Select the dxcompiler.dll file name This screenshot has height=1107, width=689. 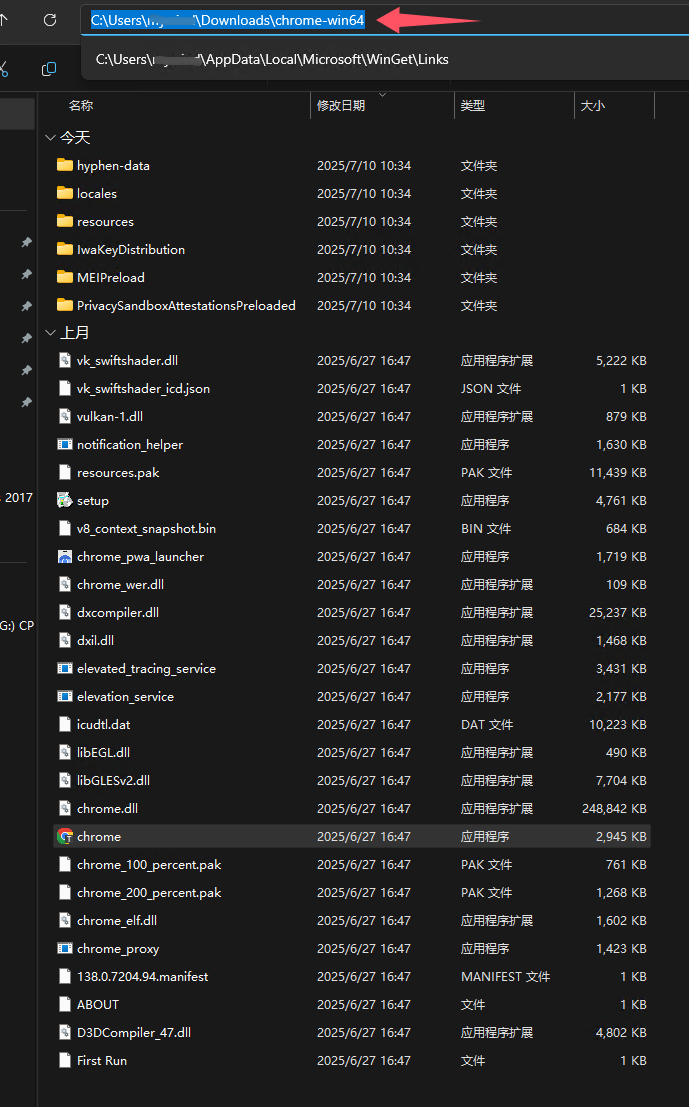point(118,613)
